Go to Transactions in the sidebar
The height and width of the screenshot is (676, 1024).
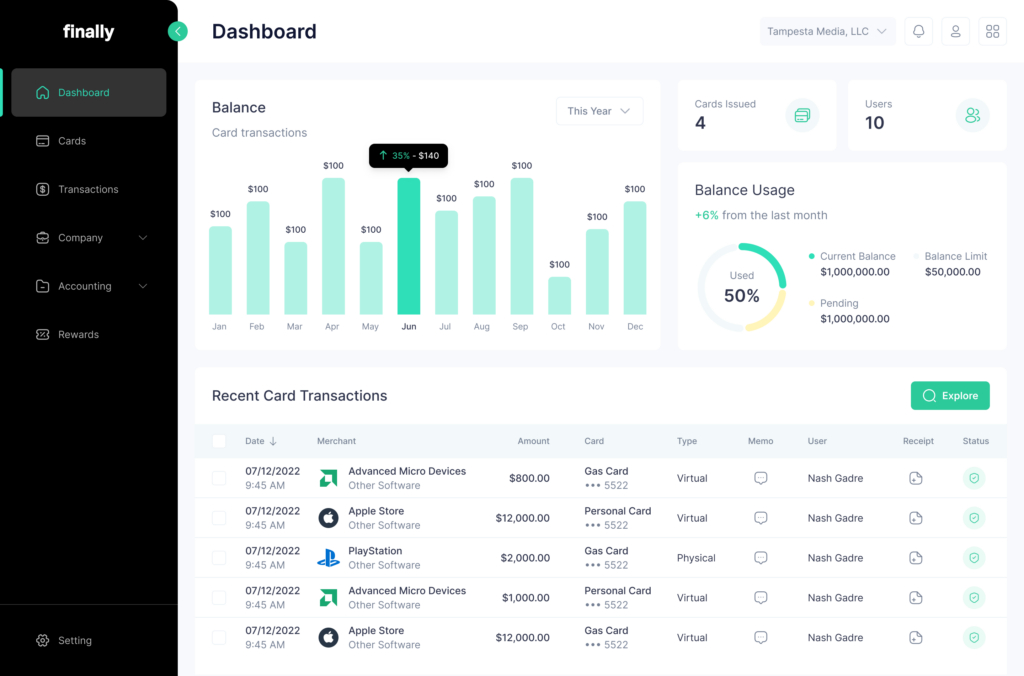coord(88,189)
